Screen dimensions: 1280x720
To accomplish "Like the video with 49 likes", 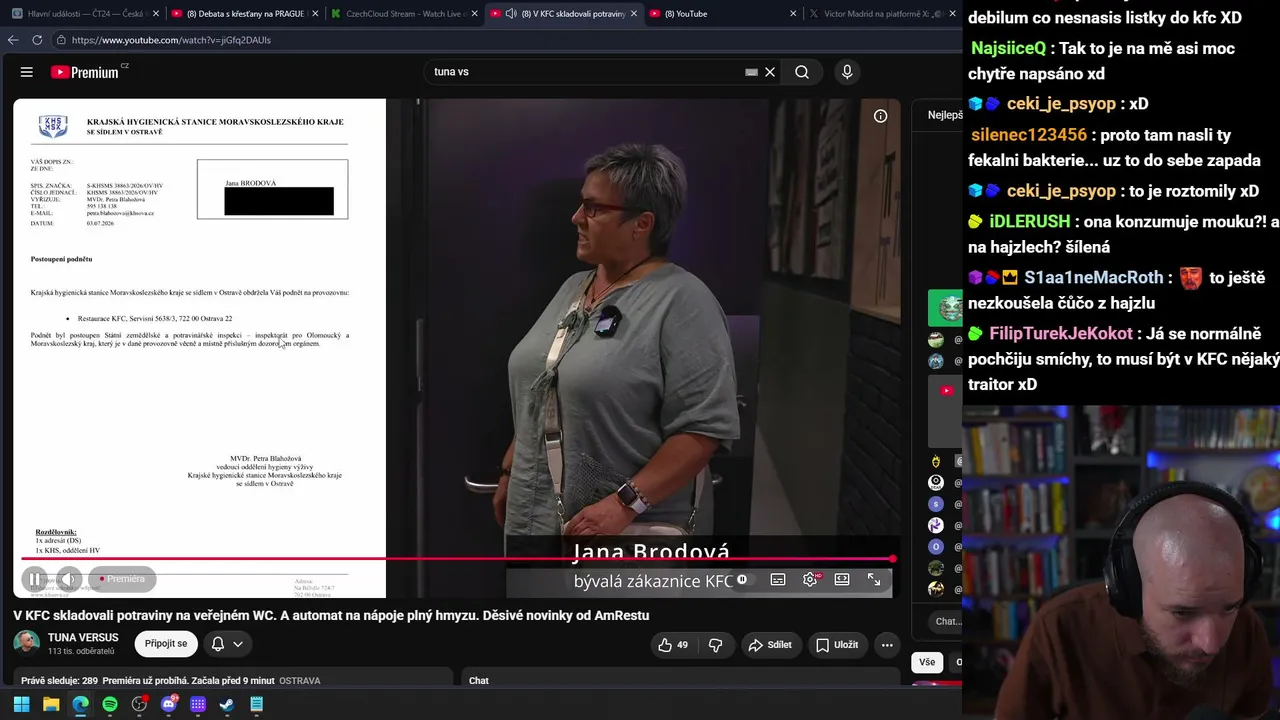I will (673, 645).
